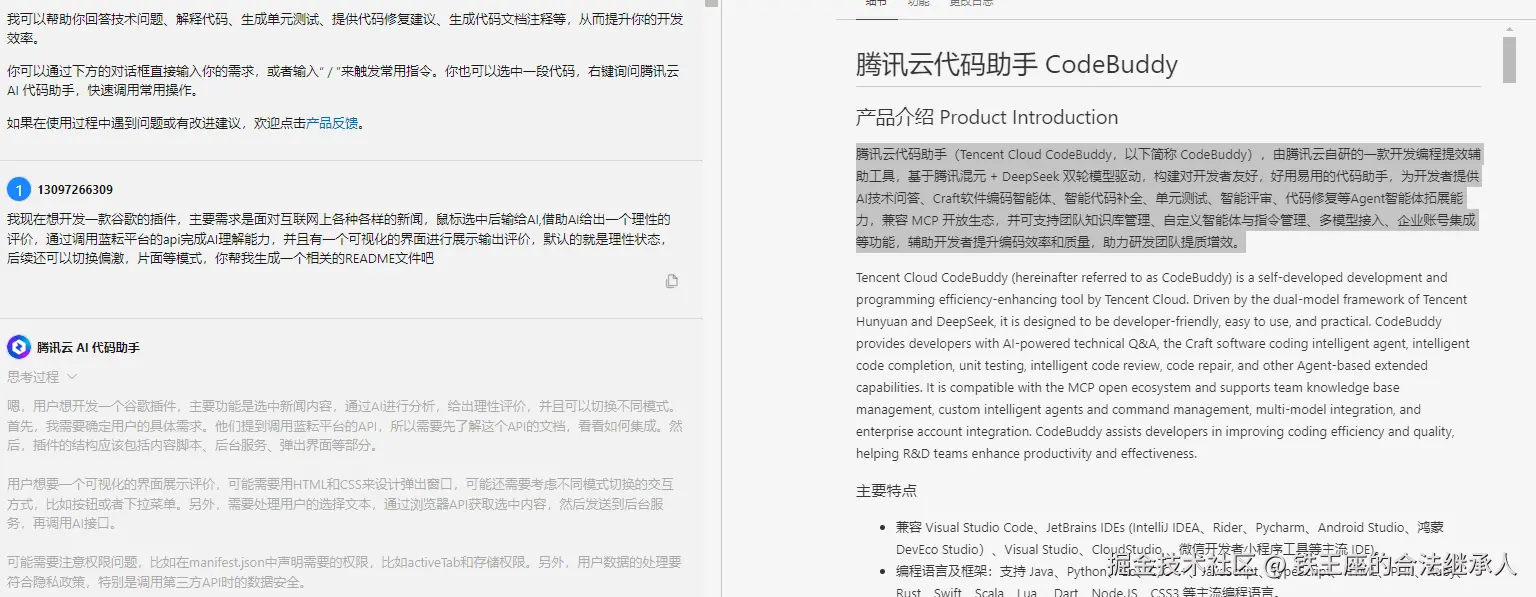Click the Tencent Cloud AI assistant logo icon
This screenshot has height=597, width=1536.
[x=19, y=347]
